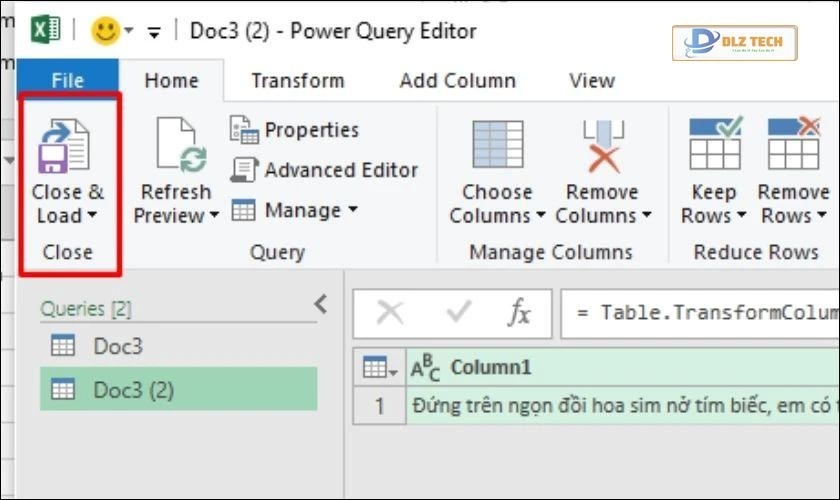Select the Doc3 query
The image size is (840, 500).
(x=117, y=346)
